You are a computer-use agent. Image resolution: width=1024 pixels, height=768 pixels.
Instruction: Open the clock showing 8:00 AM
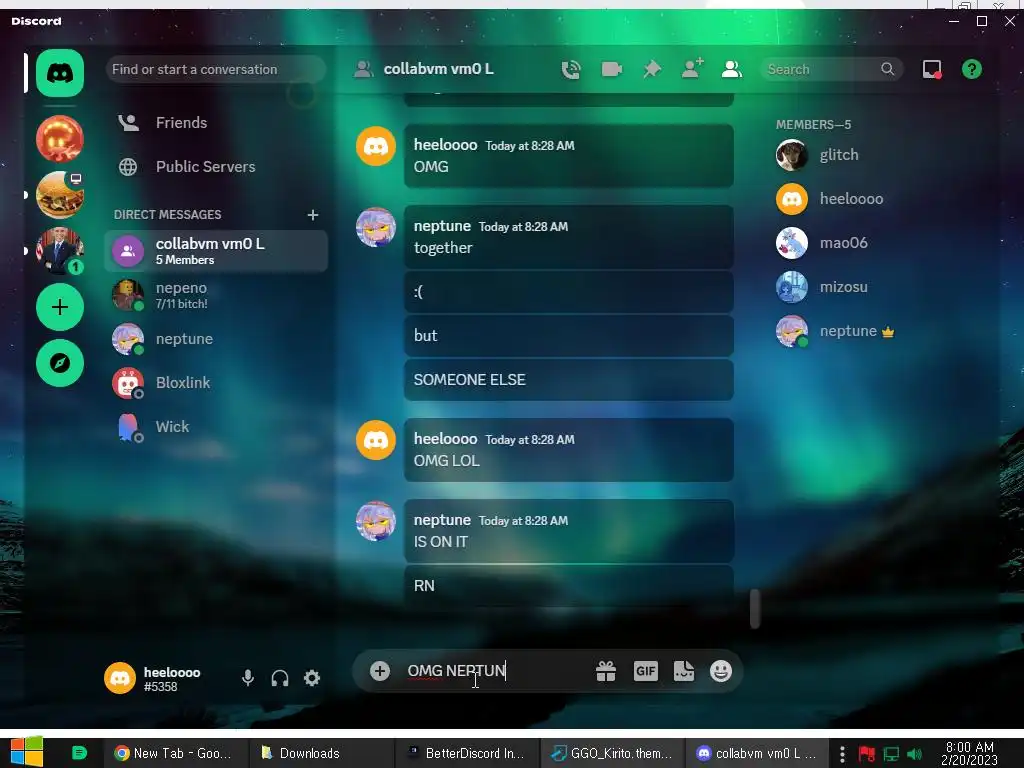[970, 753]
